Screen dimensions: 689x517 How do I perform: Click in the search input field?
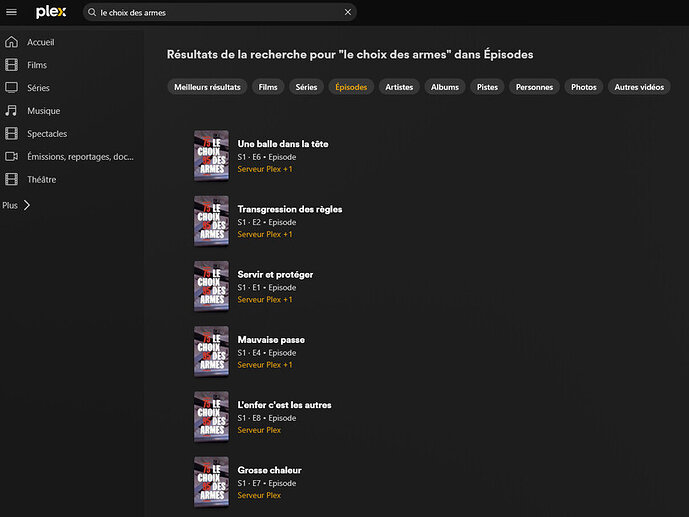point(220,12)
